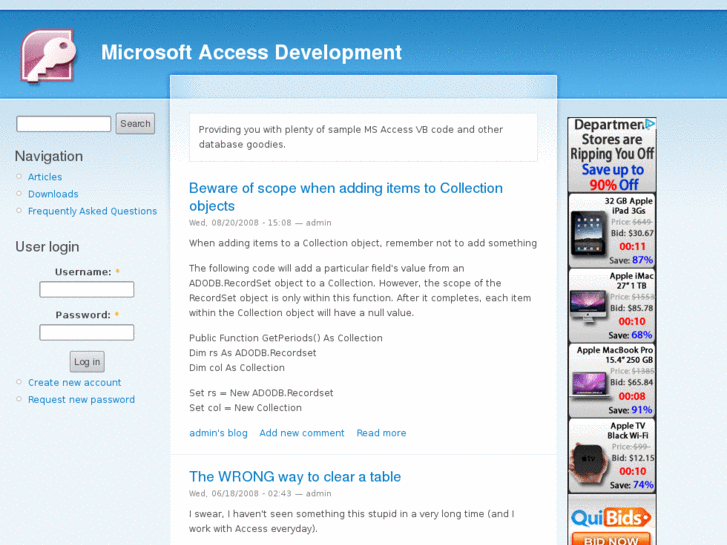This screenshot has width=727, height=545.
Task: Follow the Create new account link
Action: coord(75,383)
